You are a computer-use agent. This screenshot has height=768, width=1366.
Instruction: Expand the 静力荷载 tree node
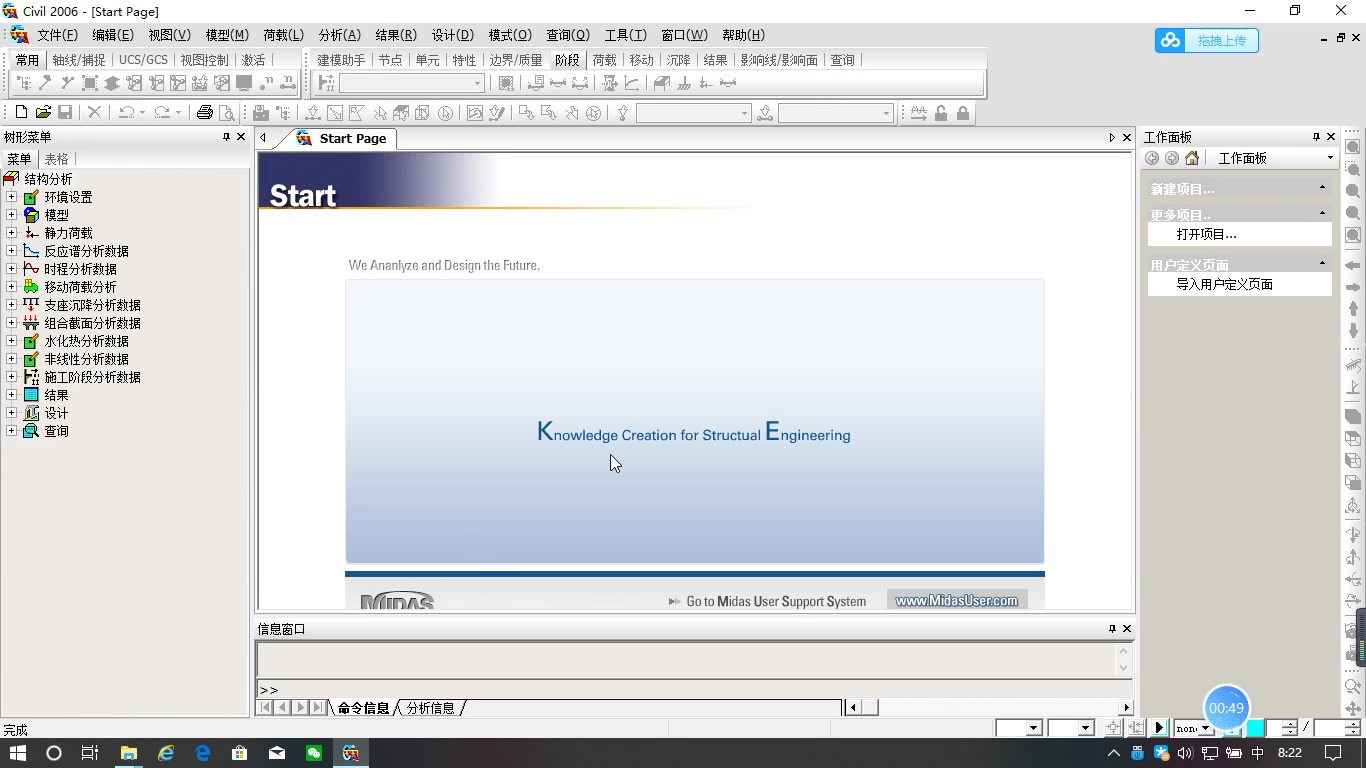12,233
